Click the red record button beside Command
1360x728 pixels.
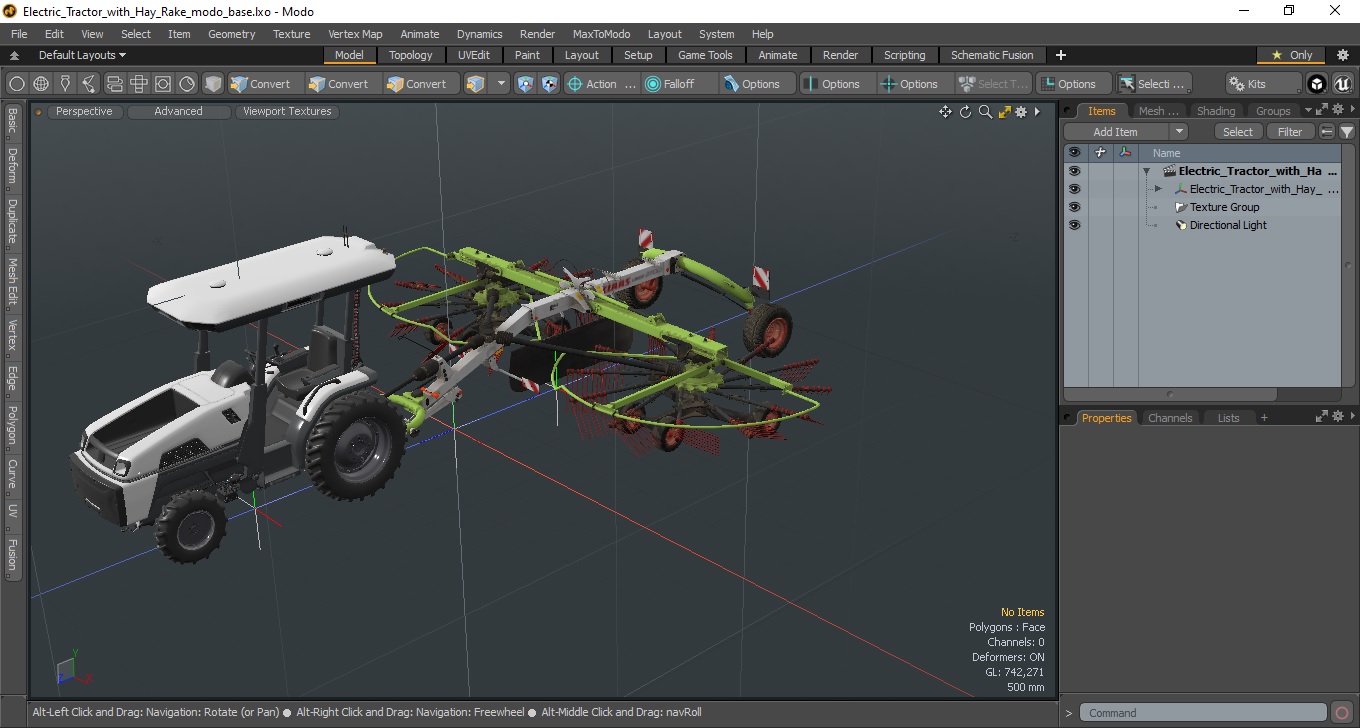pyautogui.click(x=1342, y=713)
